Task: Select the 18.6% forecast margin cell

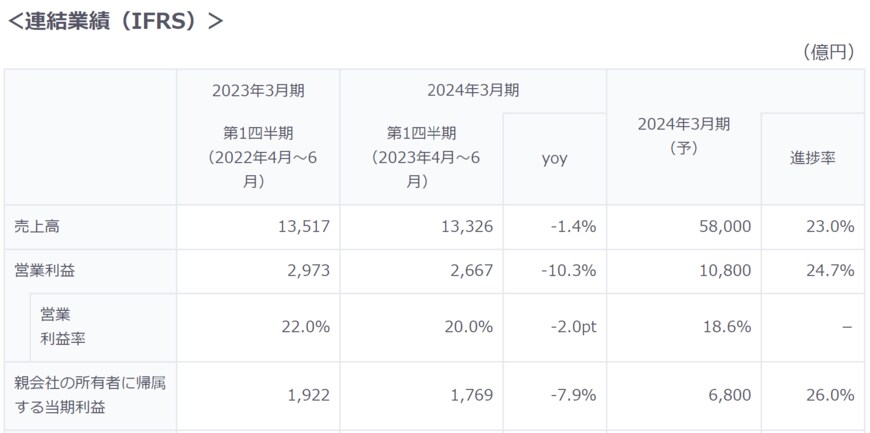Action: click(727, 327)
